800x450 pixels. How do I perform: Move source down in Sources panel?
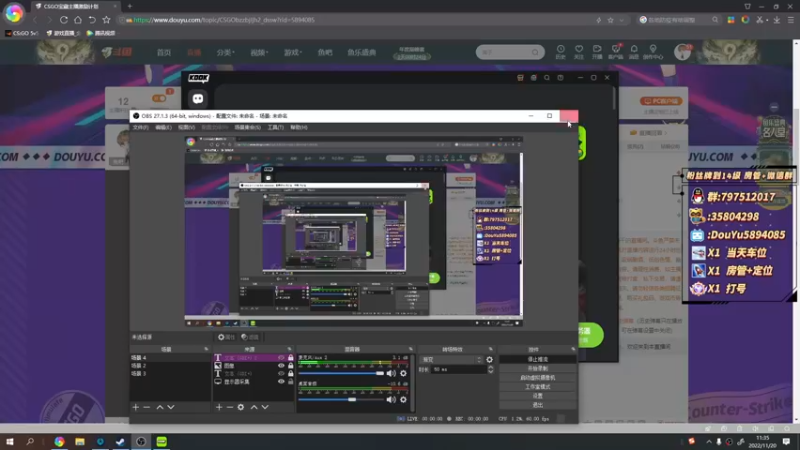[265, 407]
